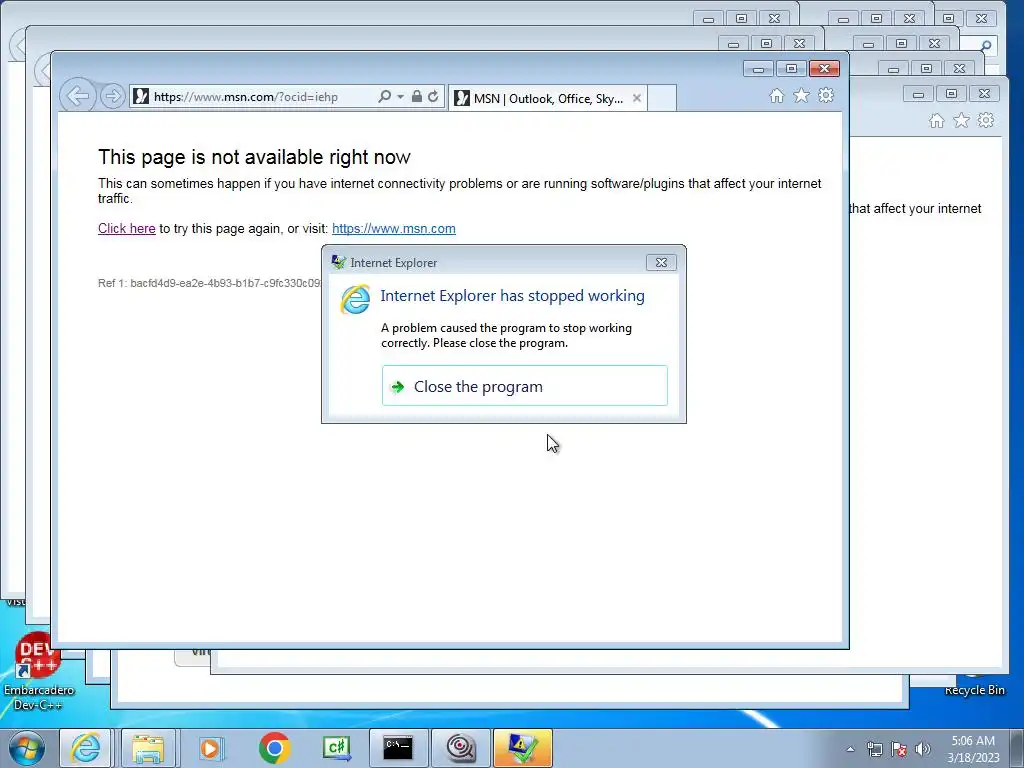This screenshot has height=768, width=1024.
Task: Close the Internet Explorer error dialog
Action: pyautogui.click(x=661, y=263)
